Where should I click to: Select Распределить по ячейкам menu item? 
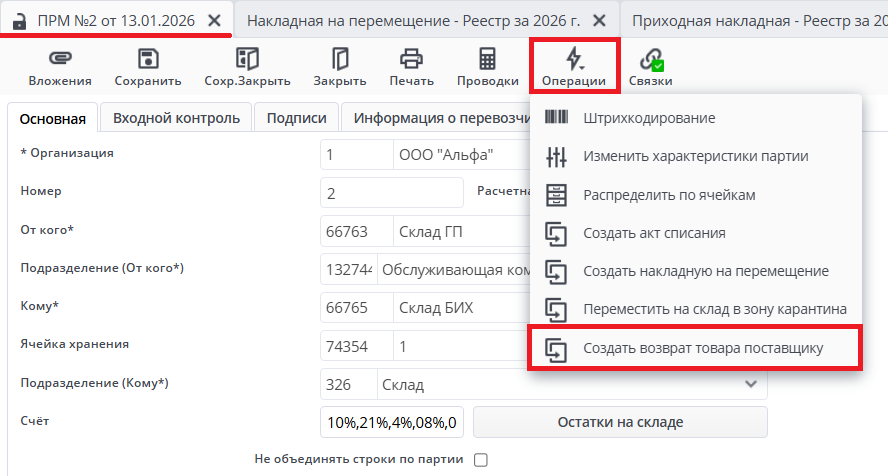(670, 194)
